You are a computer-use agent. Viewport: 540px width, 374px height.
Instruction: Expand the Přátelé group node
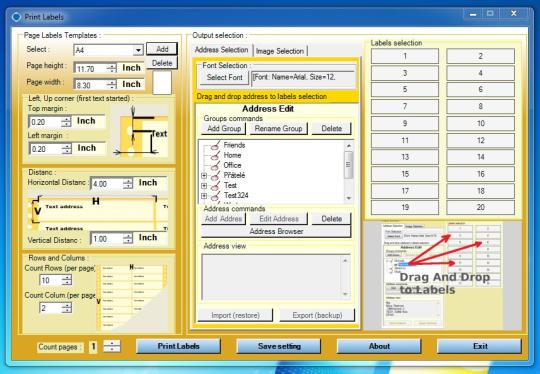pos(204,176)
